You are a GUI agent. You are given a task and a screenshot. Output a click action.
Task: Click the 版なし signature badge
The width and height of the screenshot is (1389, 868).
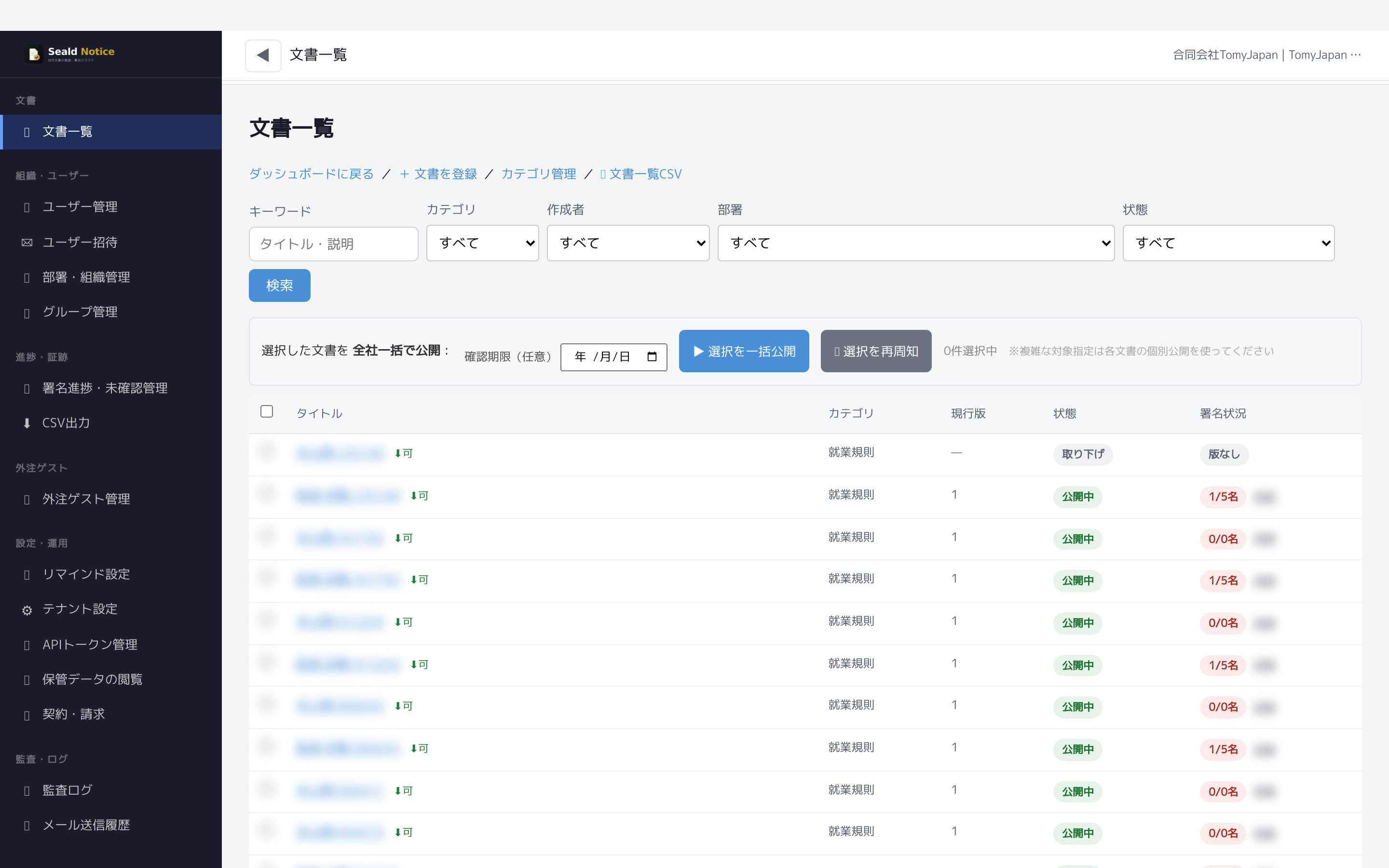coord(1224,454)
